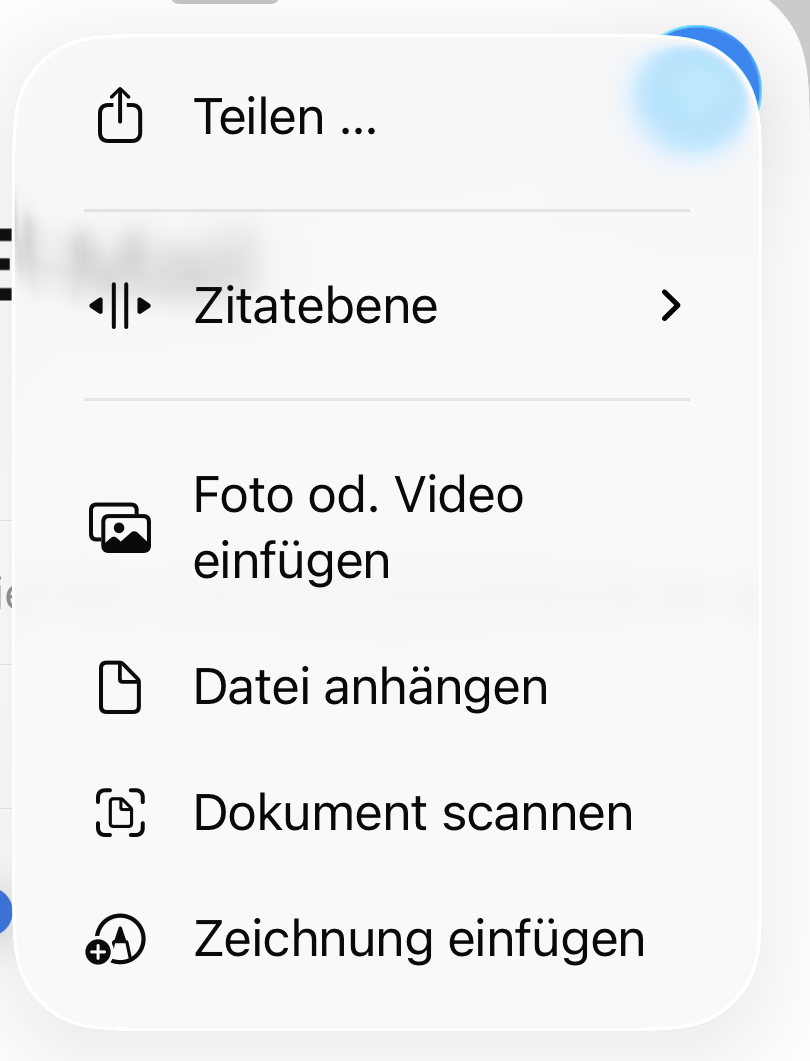Tap the partial blue circle at left edge

tap(4, 912)
